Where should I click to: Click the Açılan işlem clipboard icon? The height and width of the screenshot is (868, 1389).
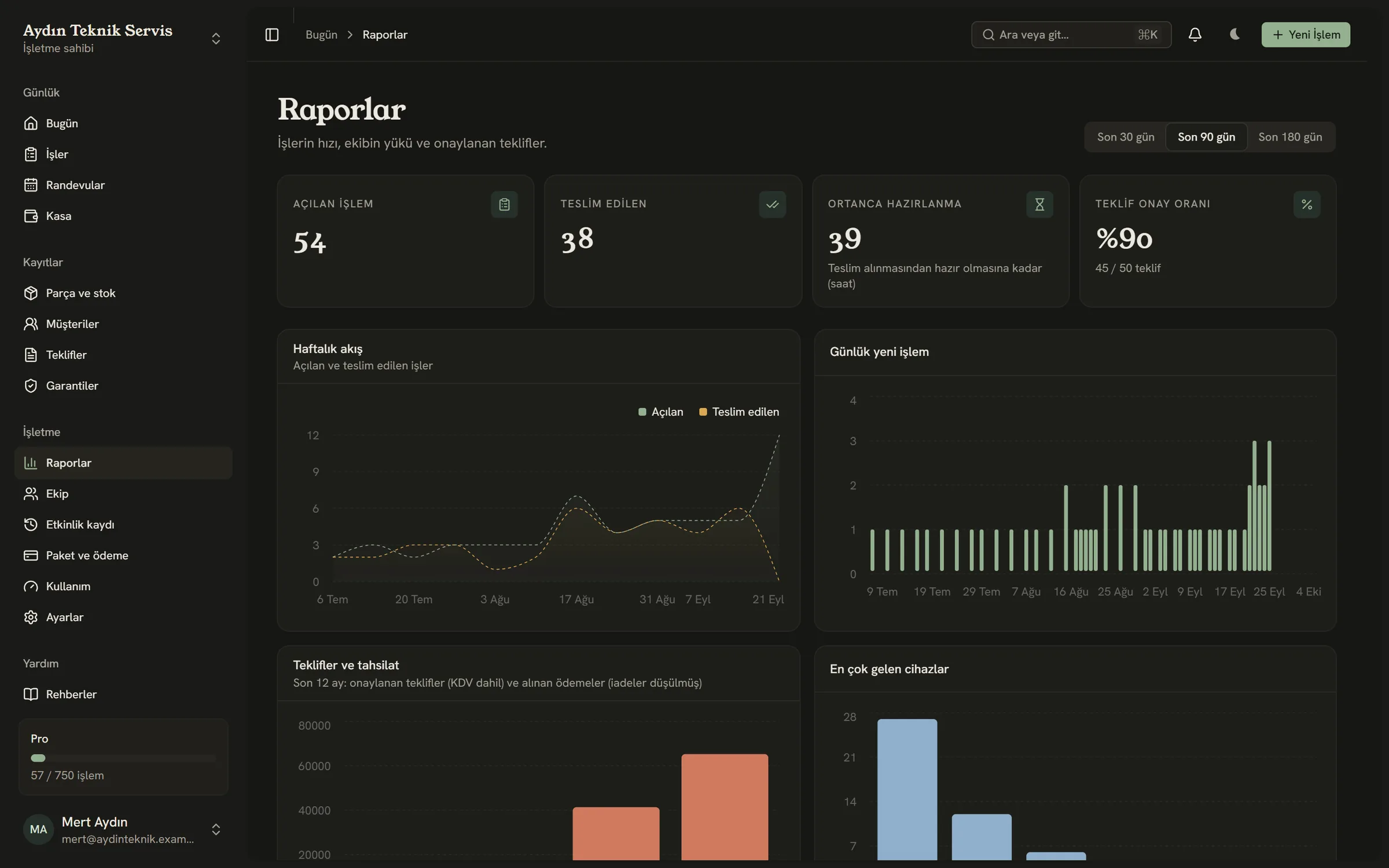click(504, 204)
